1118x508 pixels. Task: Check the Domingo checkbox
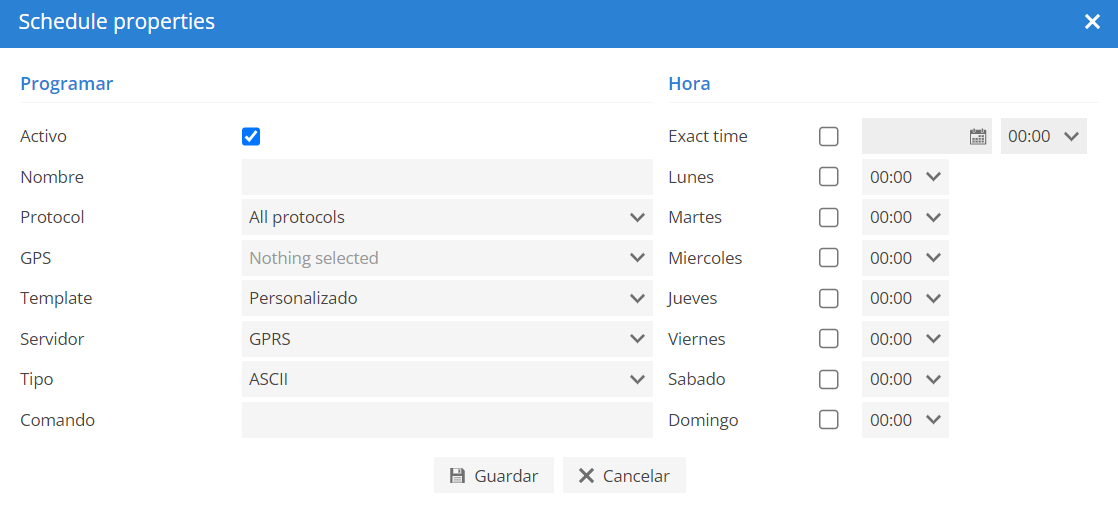pyautogui.click(x=829, y=420)
